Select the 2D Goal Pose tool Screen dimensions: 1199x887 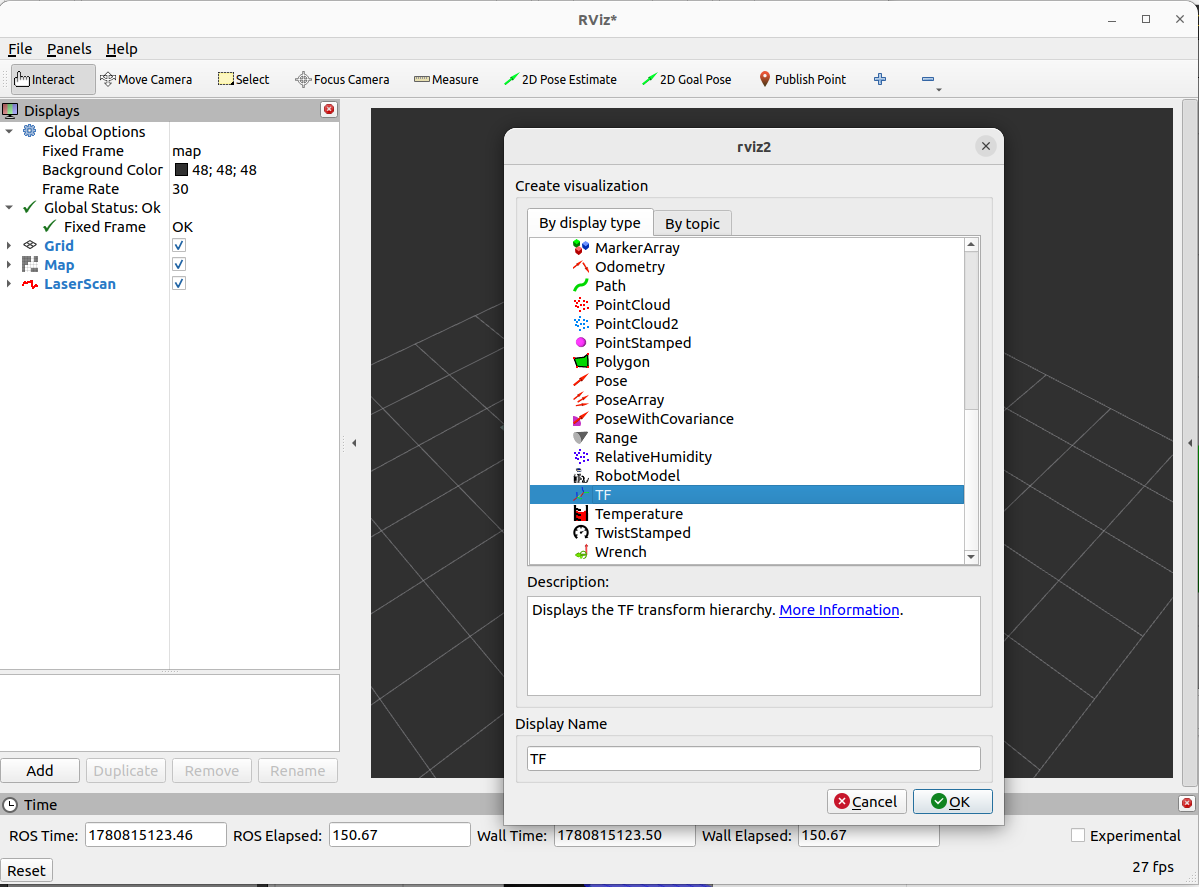(686, 80)
